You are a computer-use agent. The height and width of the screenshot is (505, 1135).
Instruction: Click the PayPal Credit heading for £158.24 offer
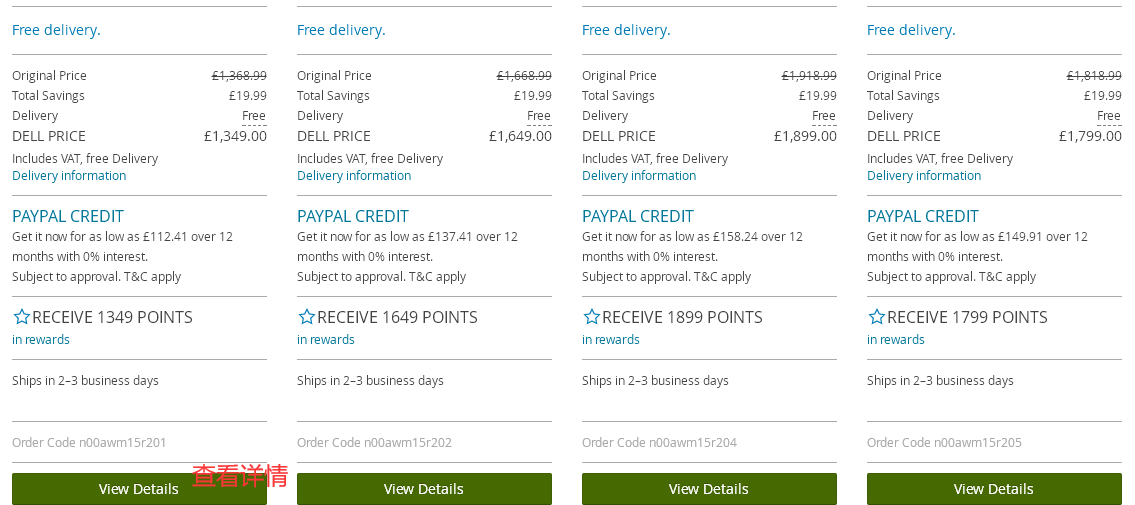(x=638, y=216)
